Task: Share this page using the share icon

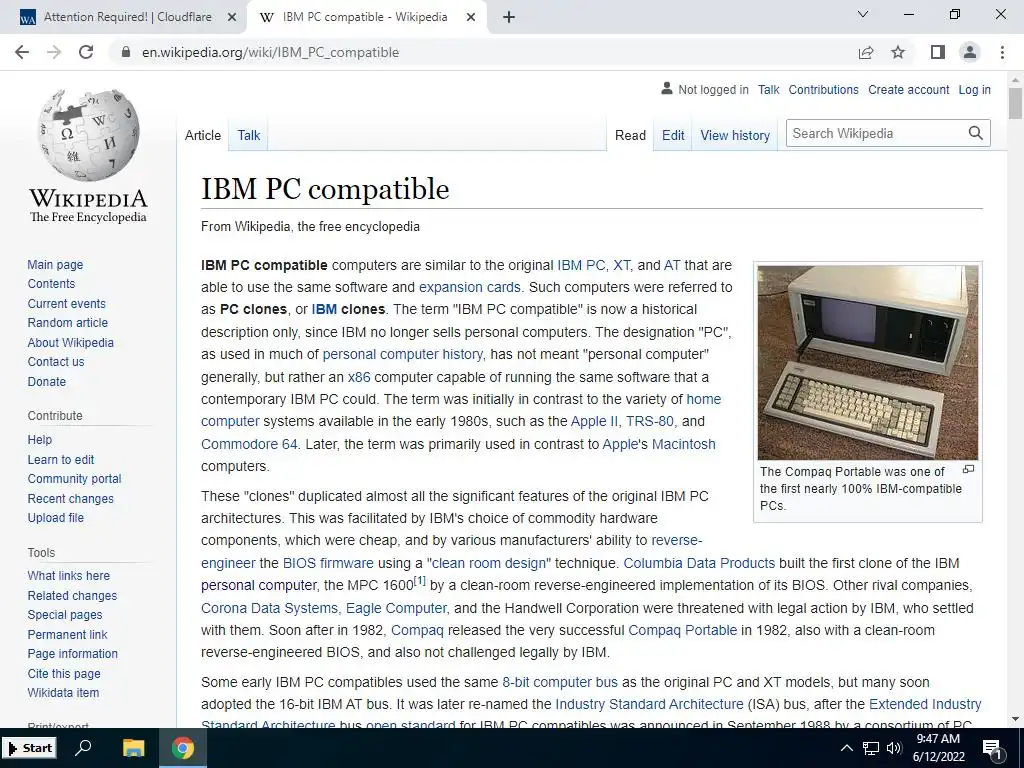Action: point(866,52)
